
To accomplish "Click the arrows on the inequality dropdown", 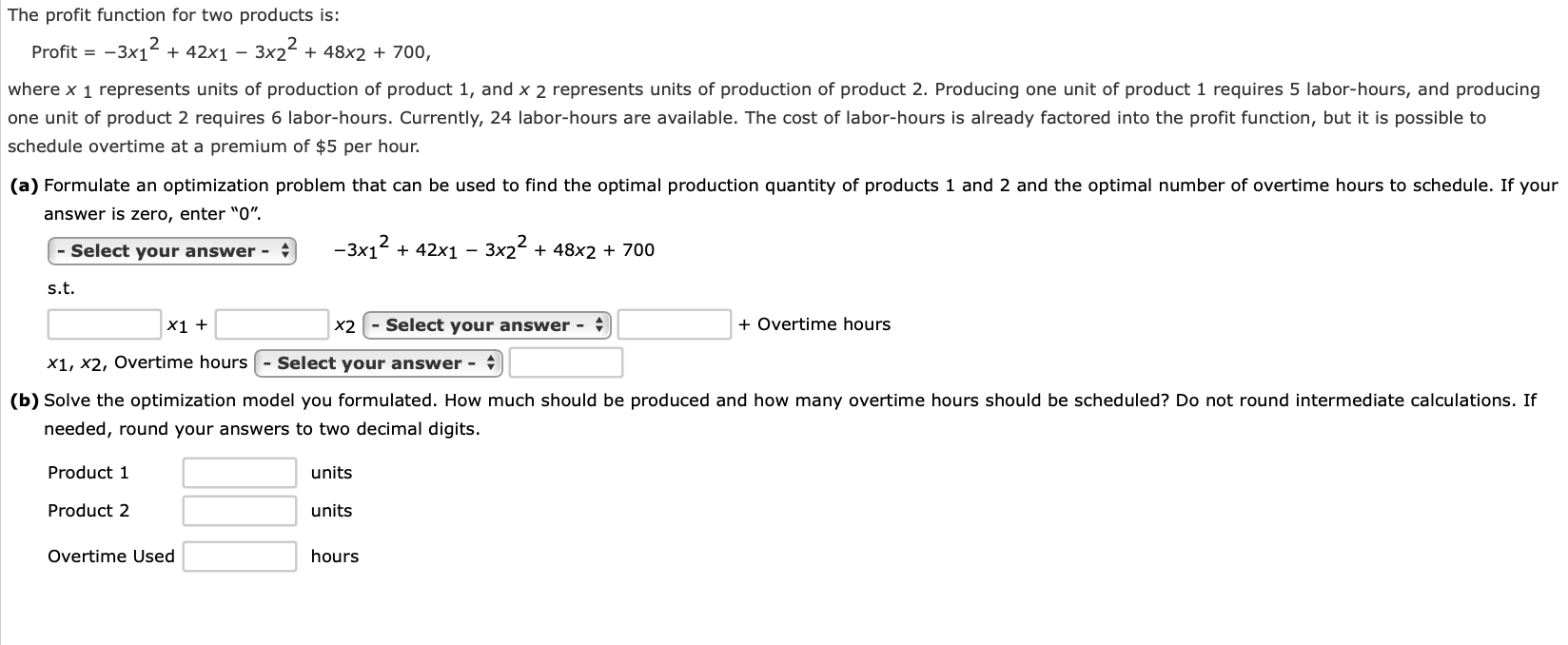I will pos(598,324).
